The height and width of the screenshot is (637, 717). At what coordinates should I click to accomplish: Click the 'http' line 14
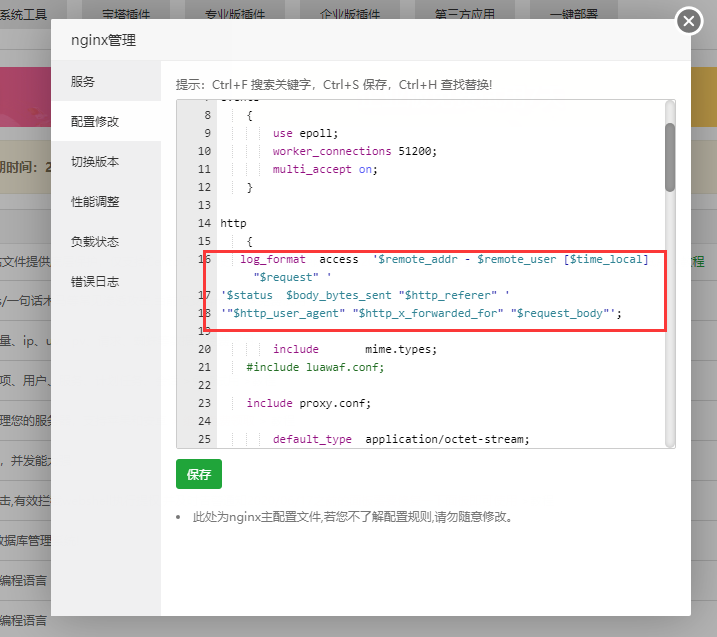233,223
